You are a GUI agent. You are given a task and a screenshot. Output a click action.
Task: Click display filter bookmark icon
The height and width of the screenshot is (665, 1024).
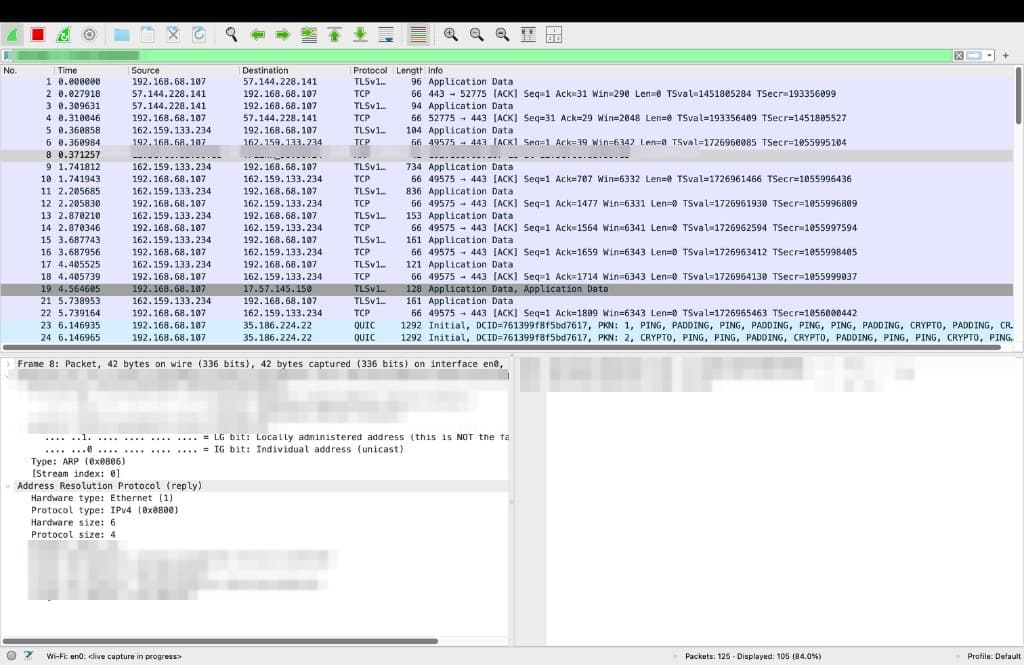pos(7,56)
